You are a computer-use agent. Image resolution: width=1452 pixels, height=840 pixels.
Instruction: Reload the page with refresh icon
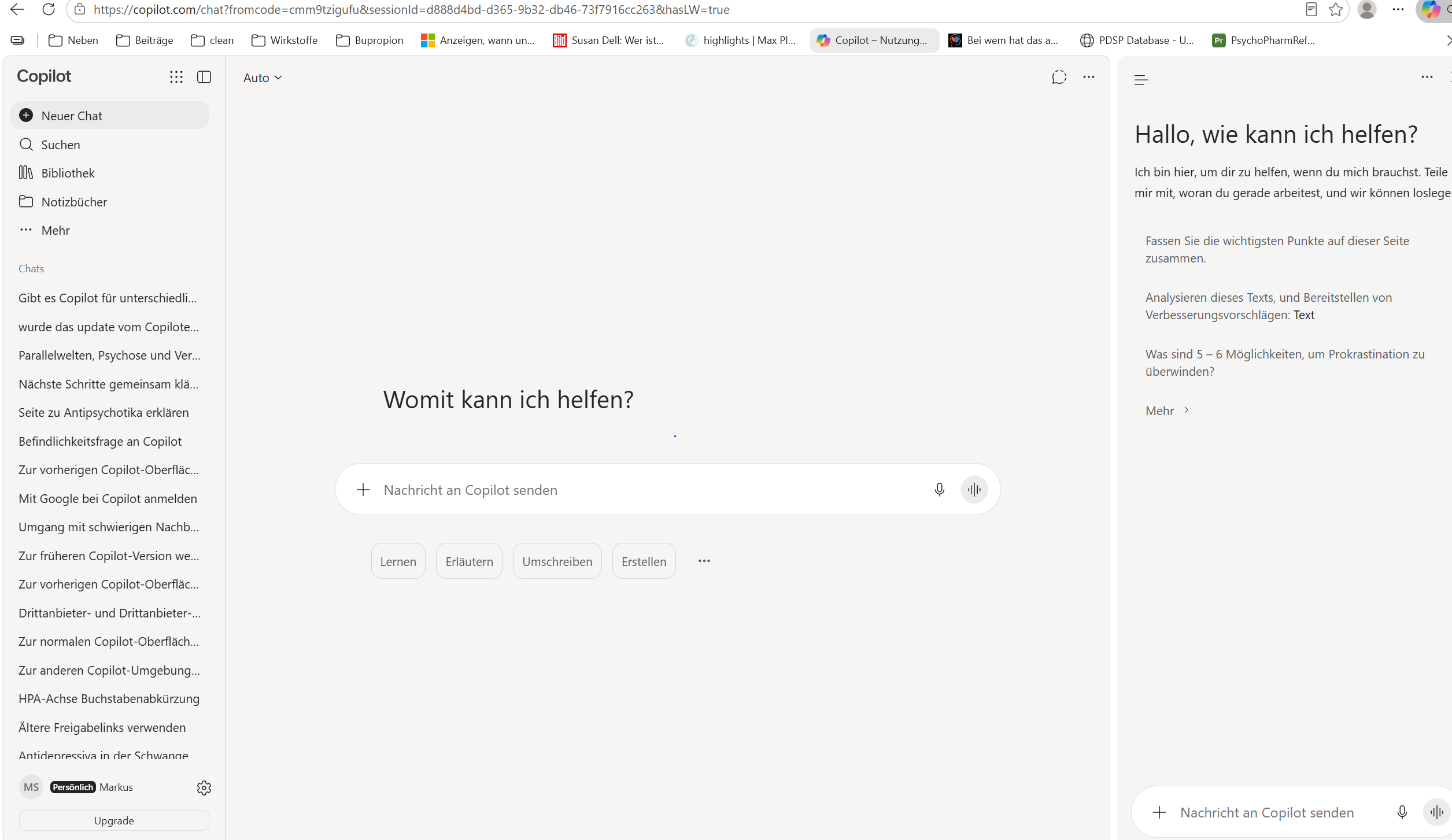click(x=49, y=9)
